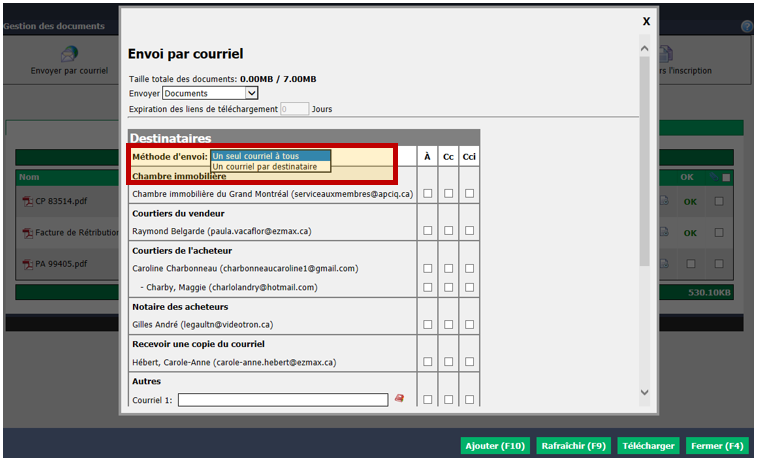Click the address book icon beside Courriel 1
This screenshot has width=757, height=460.
coord(399,398)
